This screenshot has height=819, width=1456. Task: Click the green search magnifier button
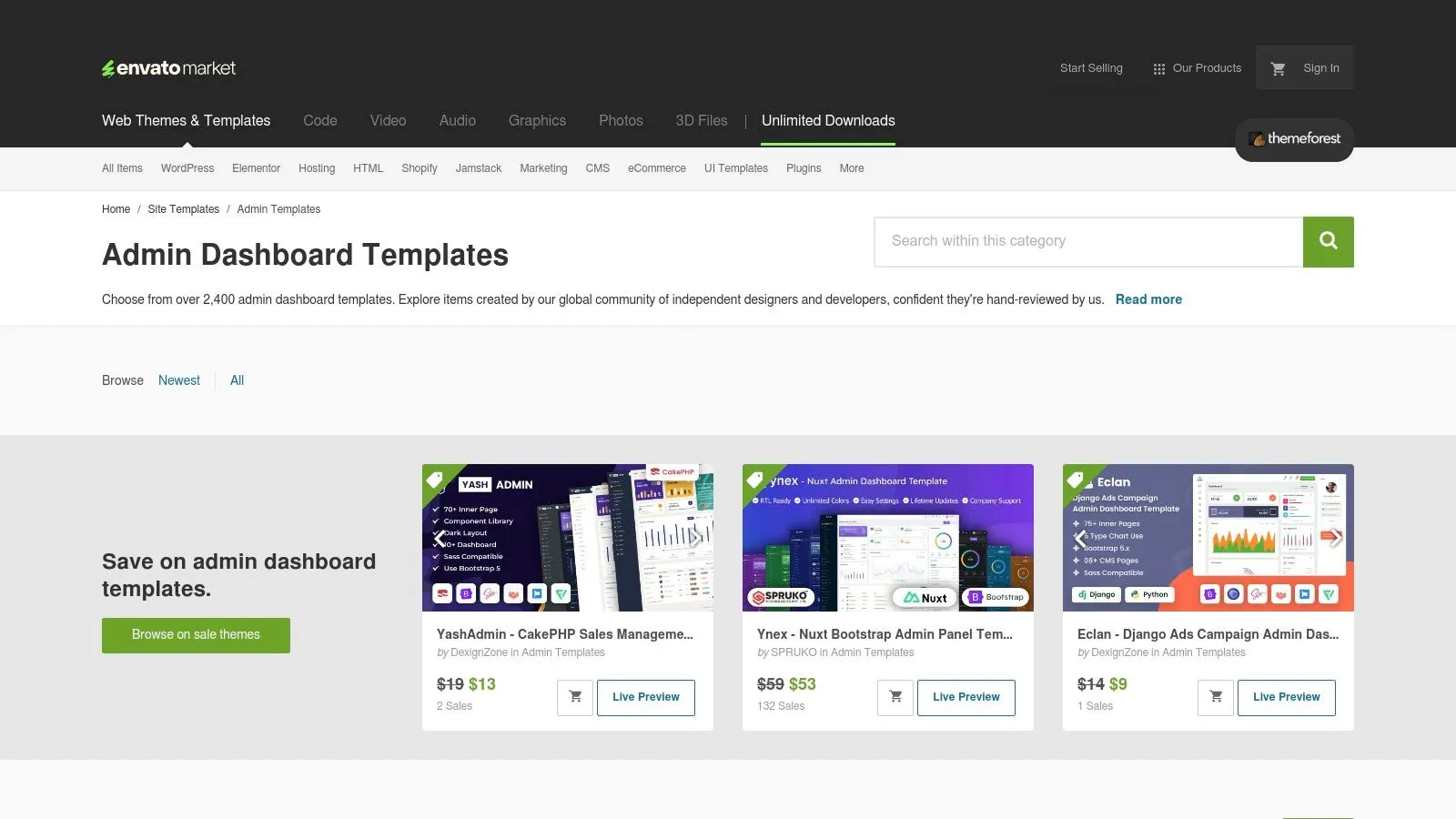[1328, 241]
